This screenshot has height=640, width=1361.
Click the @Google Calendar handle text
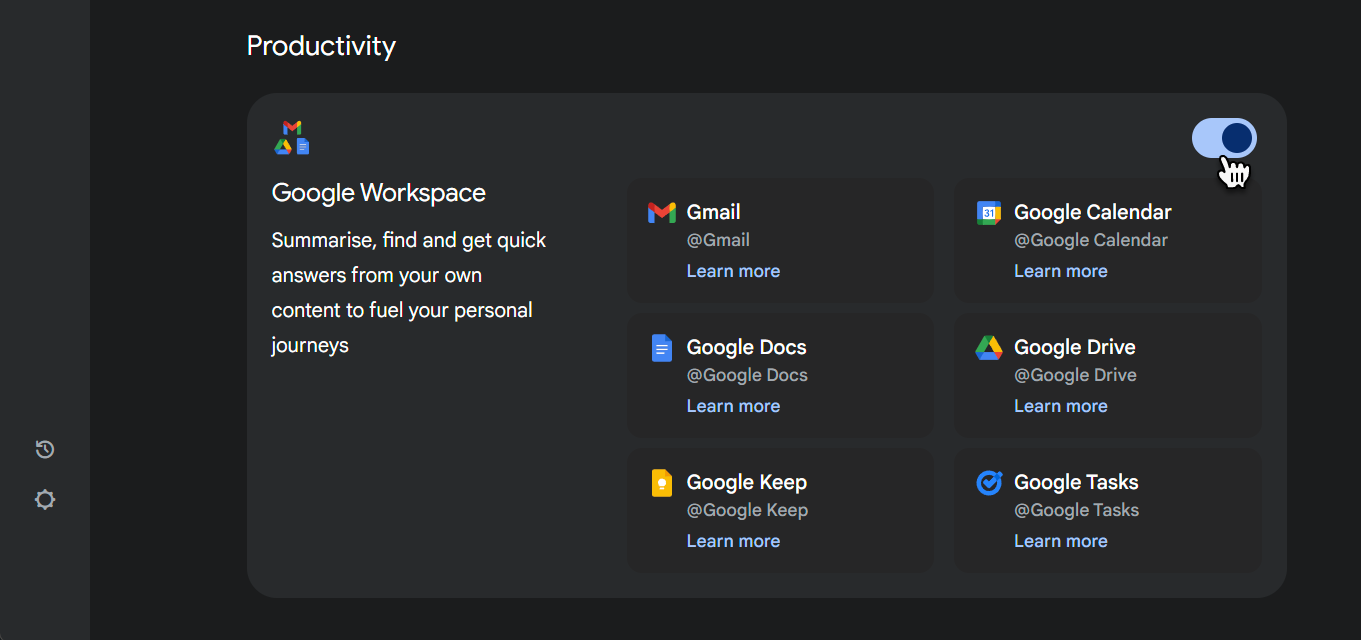[x=1091, y=240]
